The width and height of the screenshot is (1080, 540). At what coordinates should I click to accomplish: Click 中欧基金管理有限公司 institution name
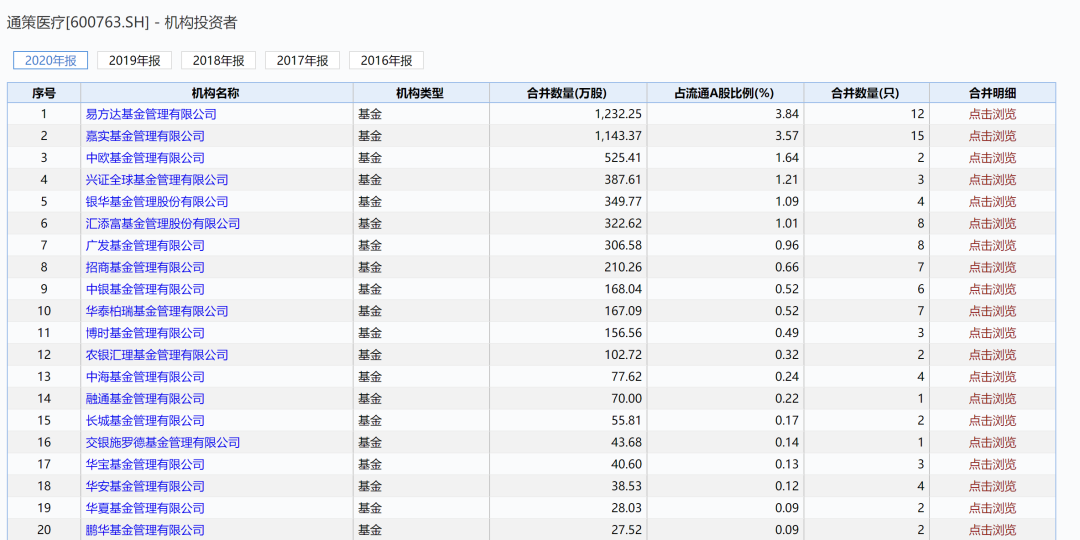tap(145, 158)
